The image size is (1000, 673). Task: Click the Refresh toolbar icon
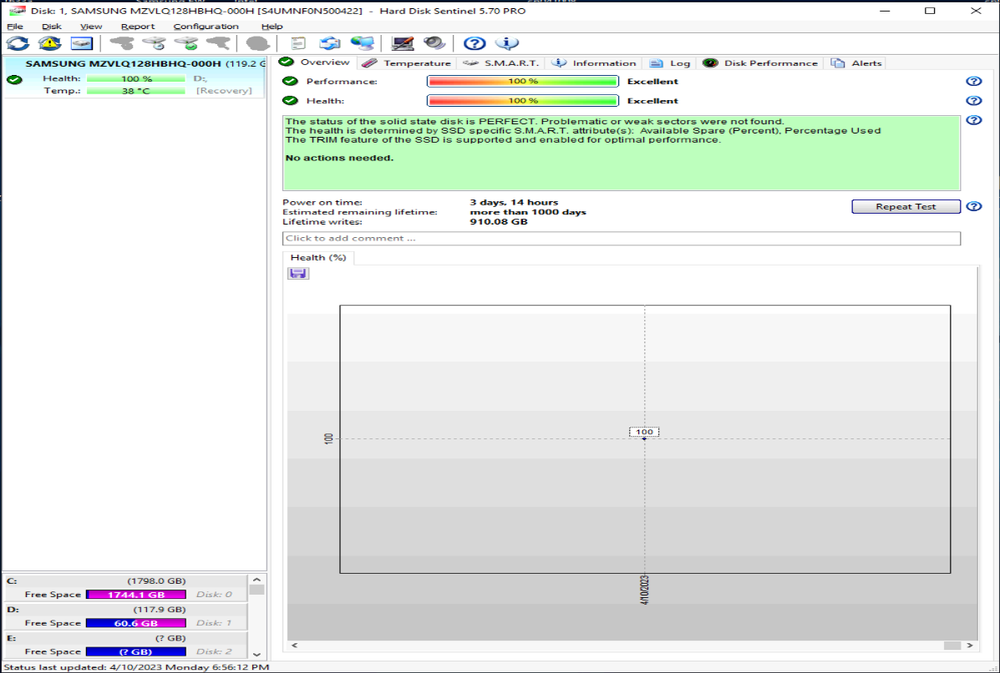pos(18,44)
